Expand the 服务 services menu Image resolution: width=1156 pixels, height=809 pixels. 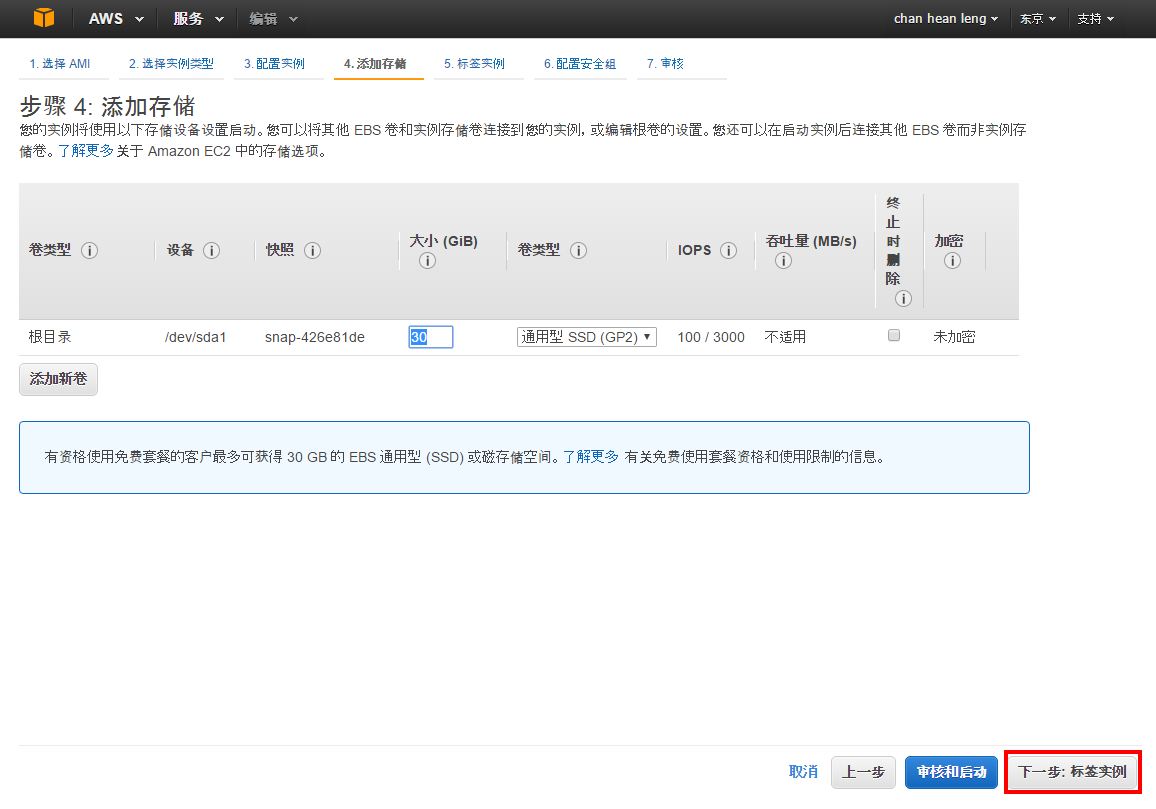point(198,18)
